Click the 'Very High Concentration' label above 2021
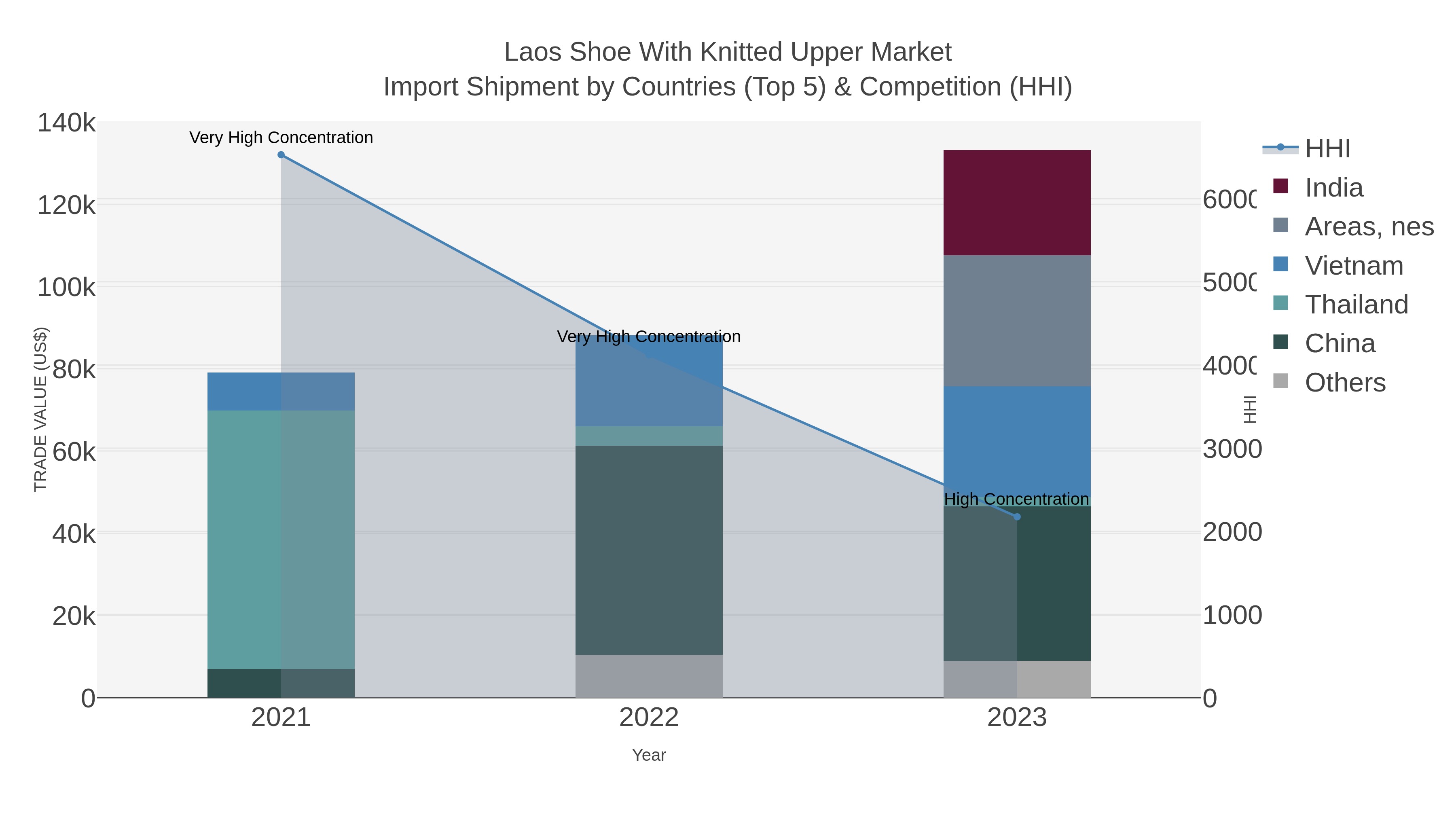The image size is (1456, 819). coord(281,138)
